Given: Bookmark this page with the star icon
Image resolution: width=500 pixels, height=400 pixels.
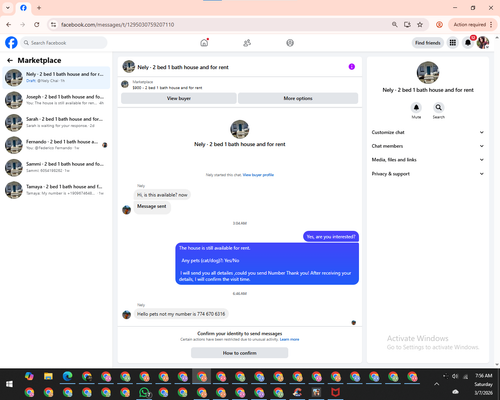Looking at the screenshot, I should click(x=420, y=25).
